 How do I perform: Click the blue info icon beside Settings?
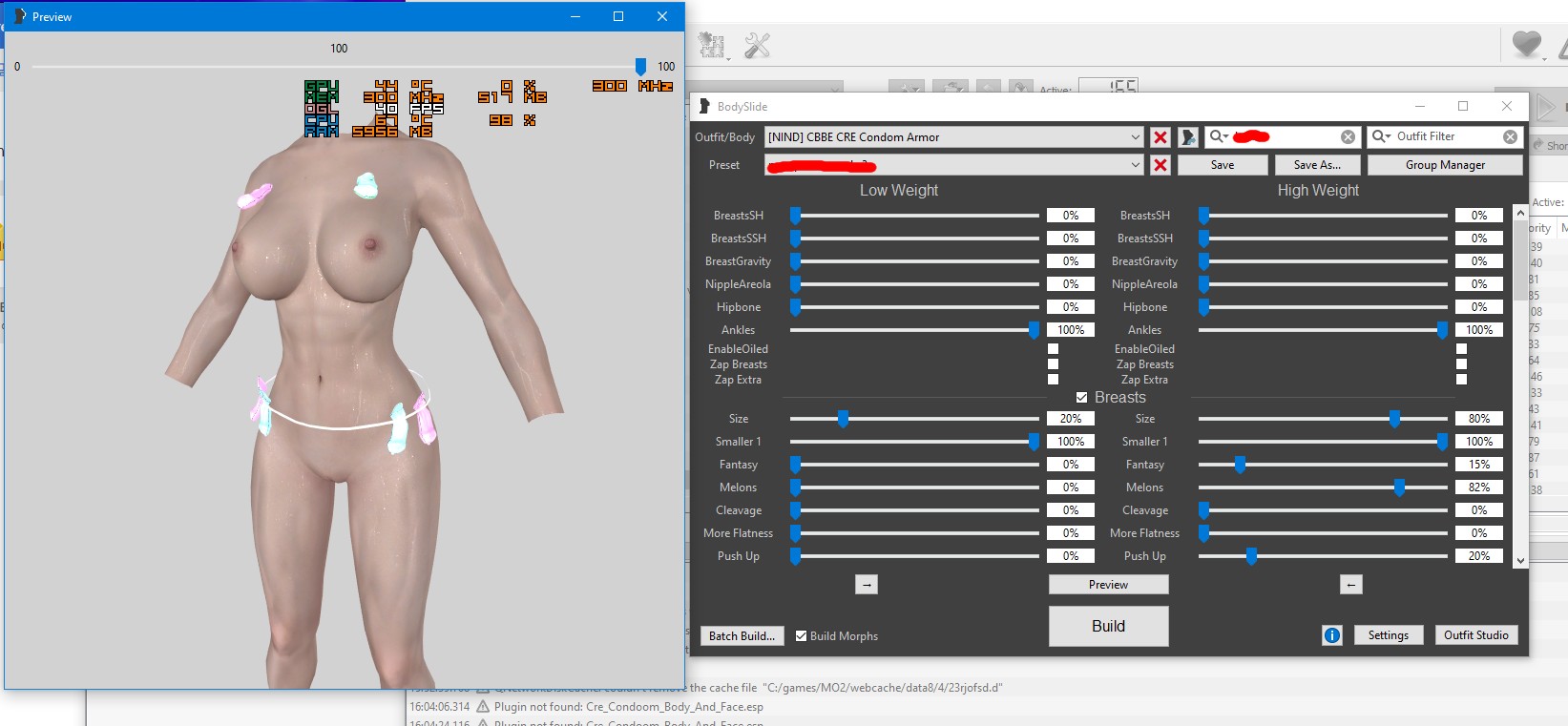1332,635
